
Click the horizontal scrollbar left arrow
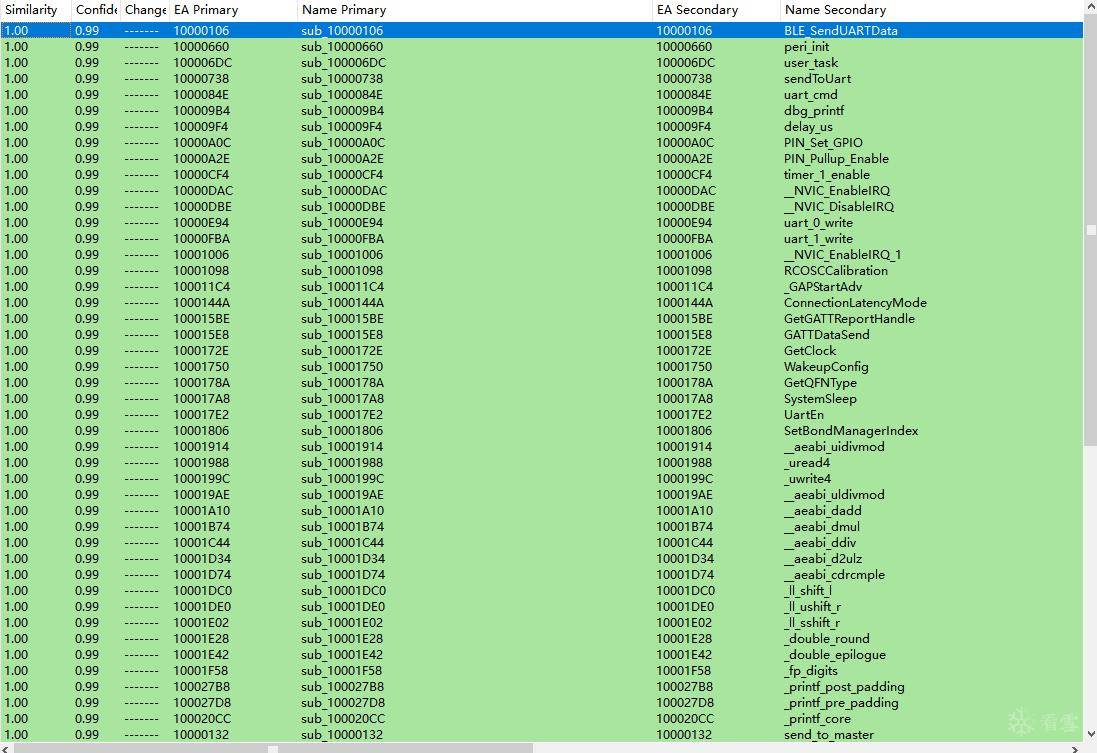6,748
